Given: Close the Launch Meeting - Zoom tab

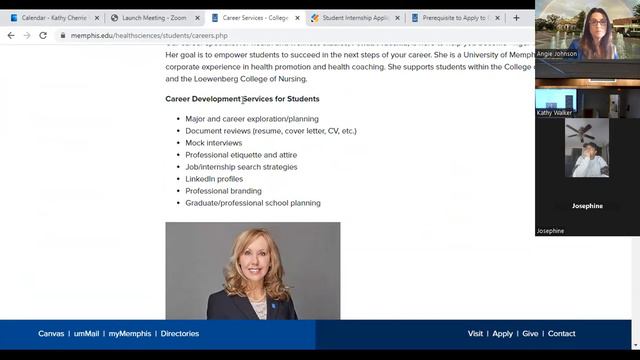Looking at the screenshot, I should (198, 18).
